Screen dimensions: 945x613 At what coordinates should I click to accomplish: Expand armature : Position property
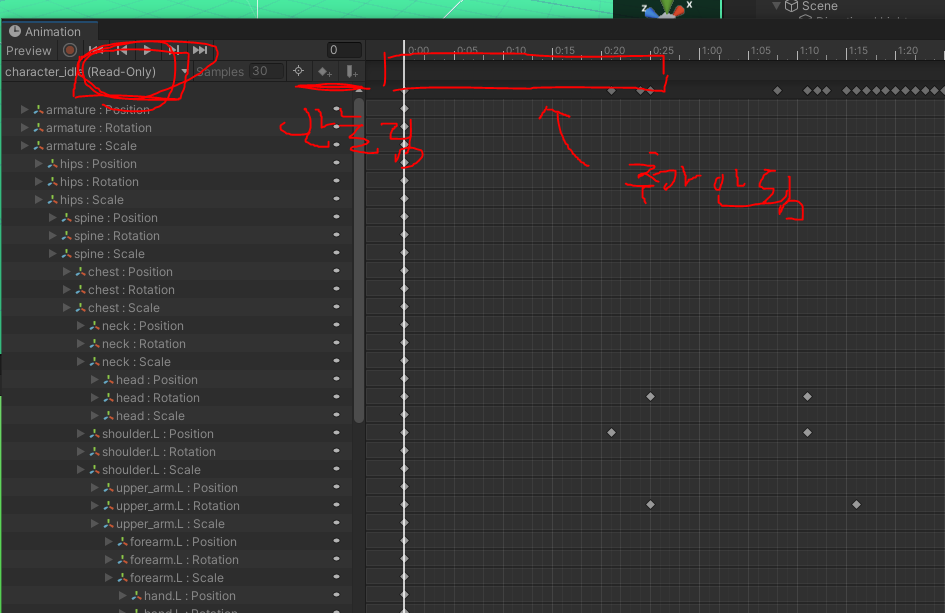point(25,110)
